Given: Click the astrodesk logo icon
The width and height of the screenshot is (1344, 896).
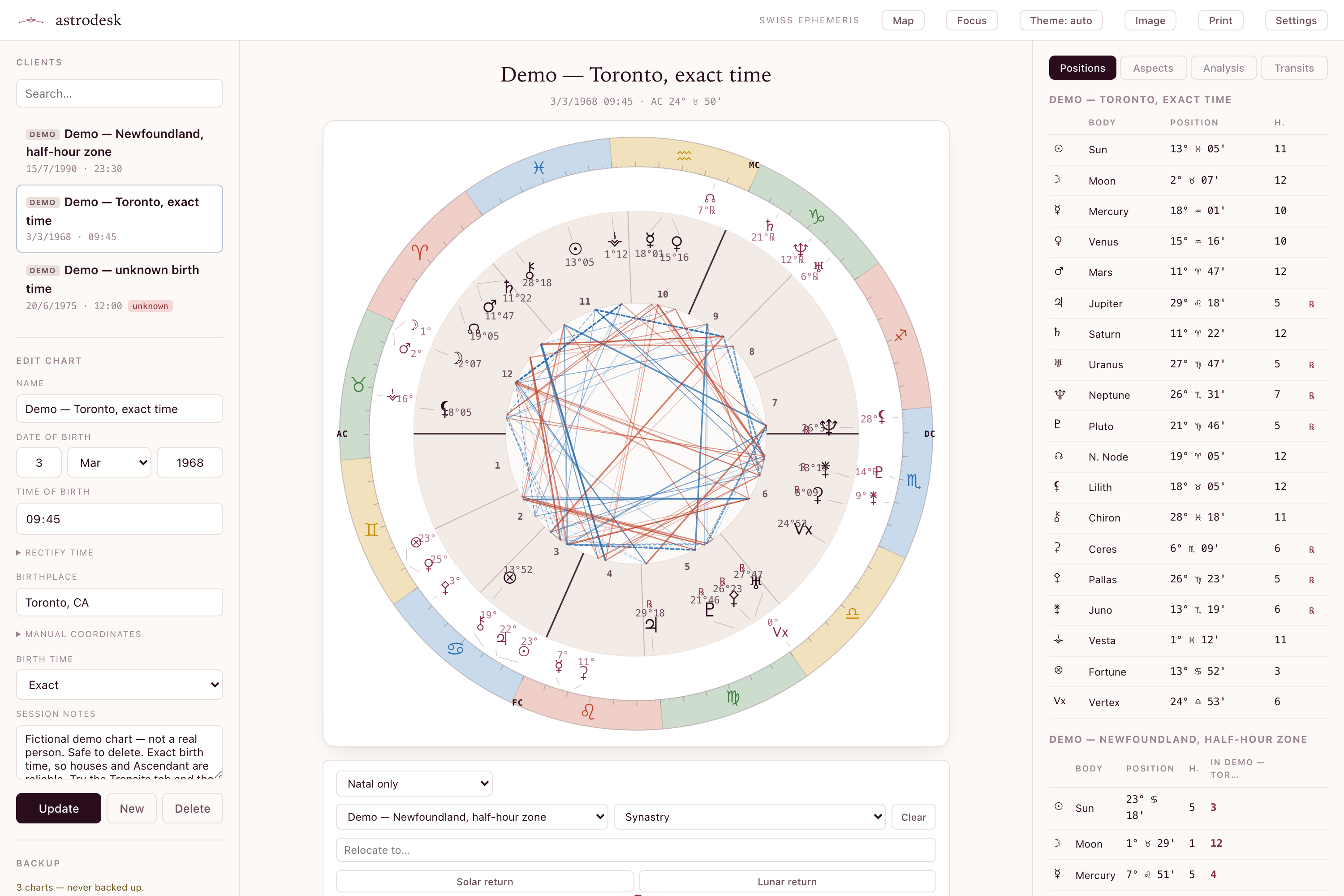Looking at the screenshot, I should click(x=31, y=21).
